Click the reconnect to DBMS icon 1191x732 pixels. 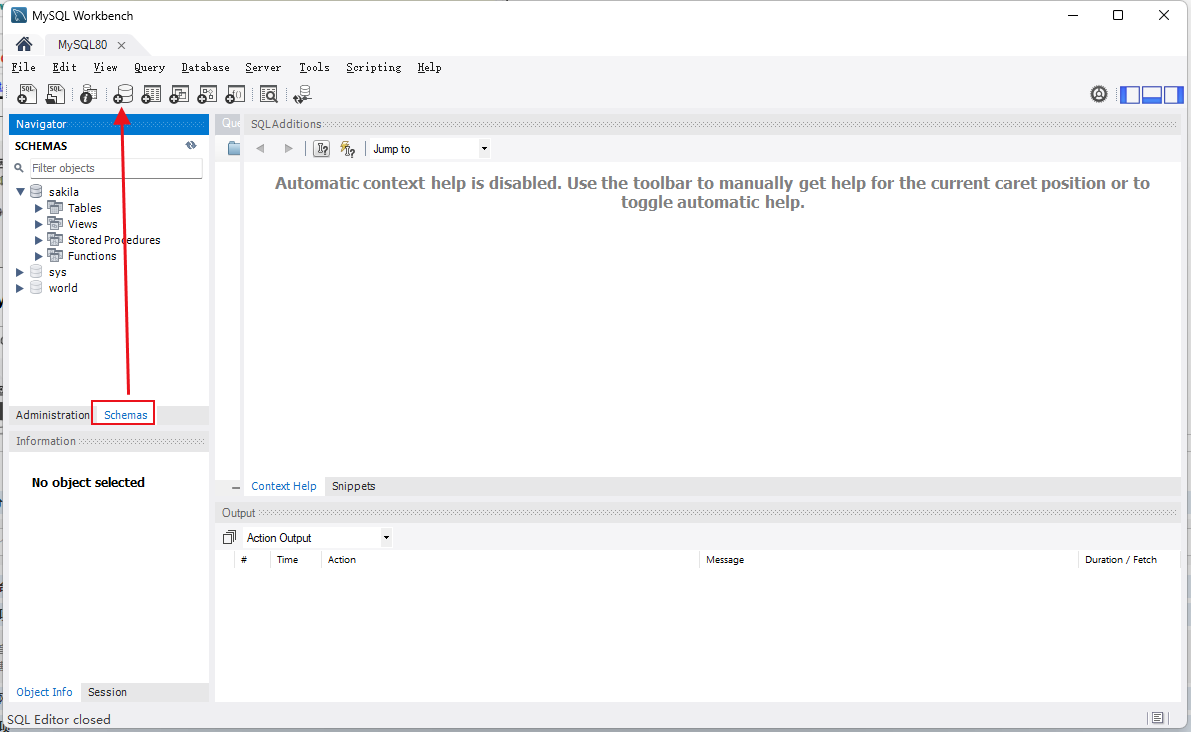[302, 94]
